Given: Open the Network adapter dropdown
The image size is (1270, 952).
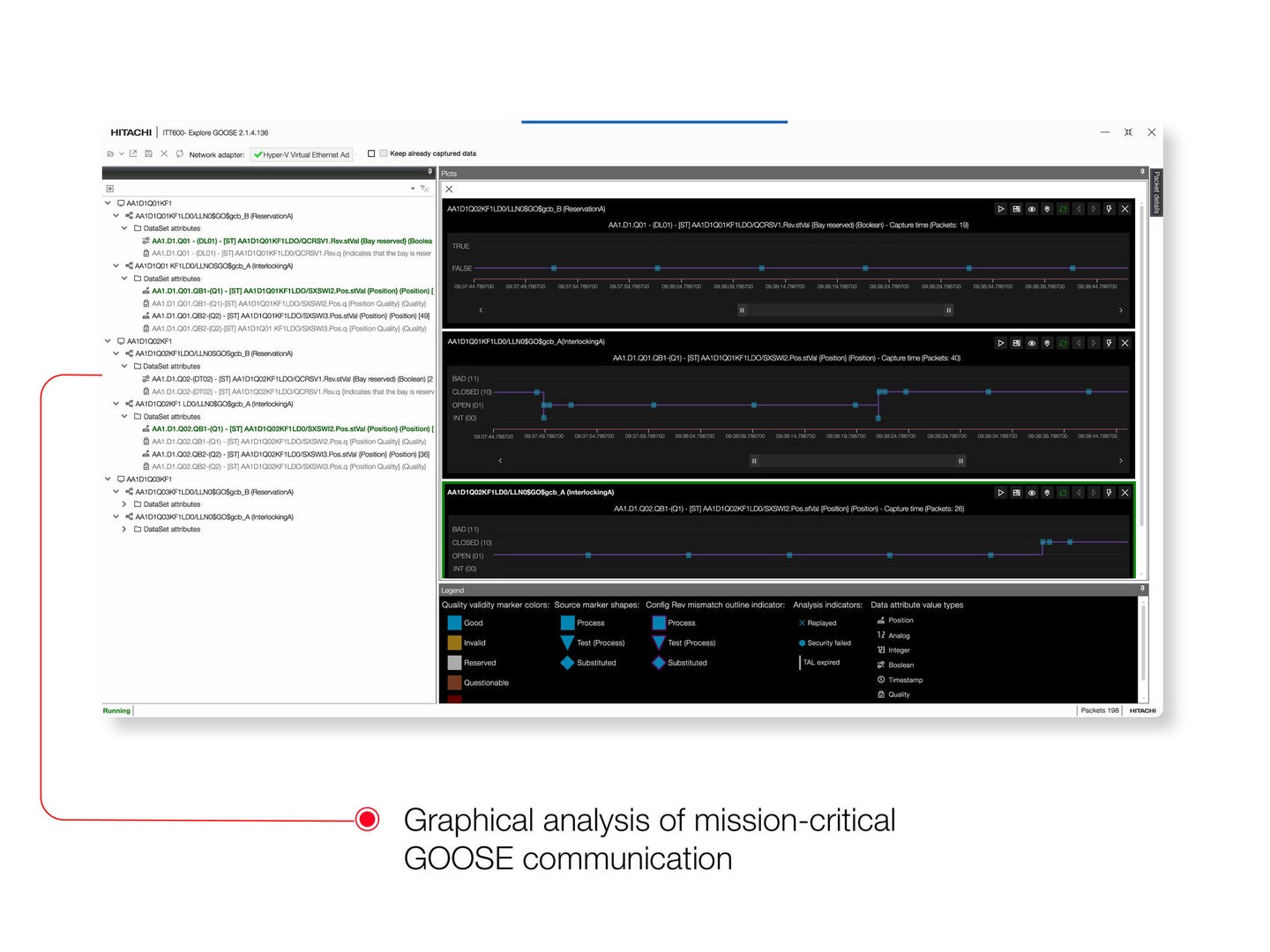Looking at the screenshot, I should 302,153.
